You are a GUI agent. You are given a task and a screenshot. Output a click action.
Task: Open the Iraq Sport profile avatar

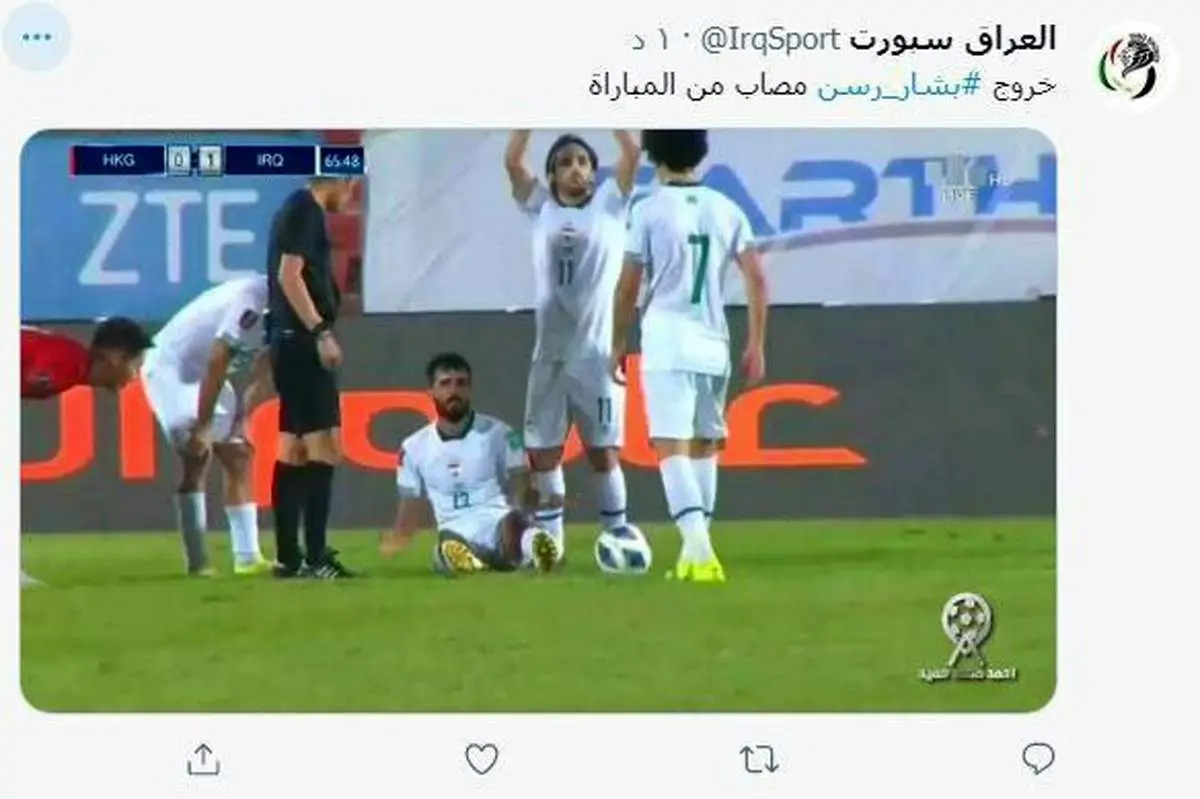click(1132, 66)
